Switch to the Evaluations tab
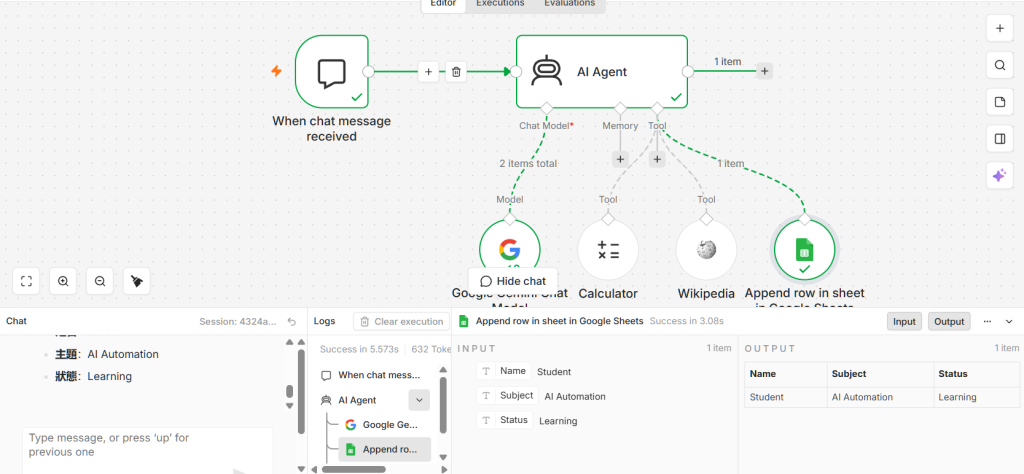The image size is (1024, 474). pyautogui.click(x=569, y=3)
